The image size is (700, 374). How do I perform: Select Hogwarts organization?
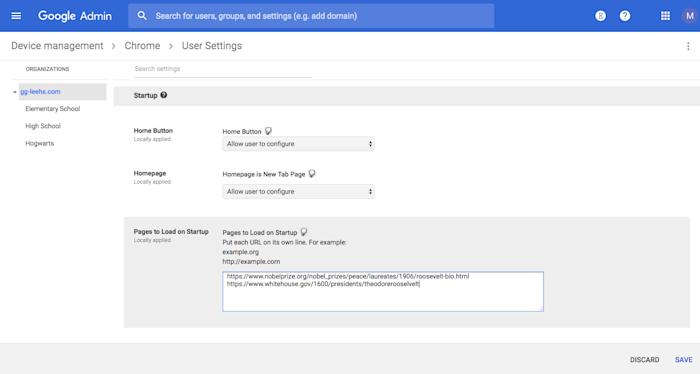pos(40,143)
